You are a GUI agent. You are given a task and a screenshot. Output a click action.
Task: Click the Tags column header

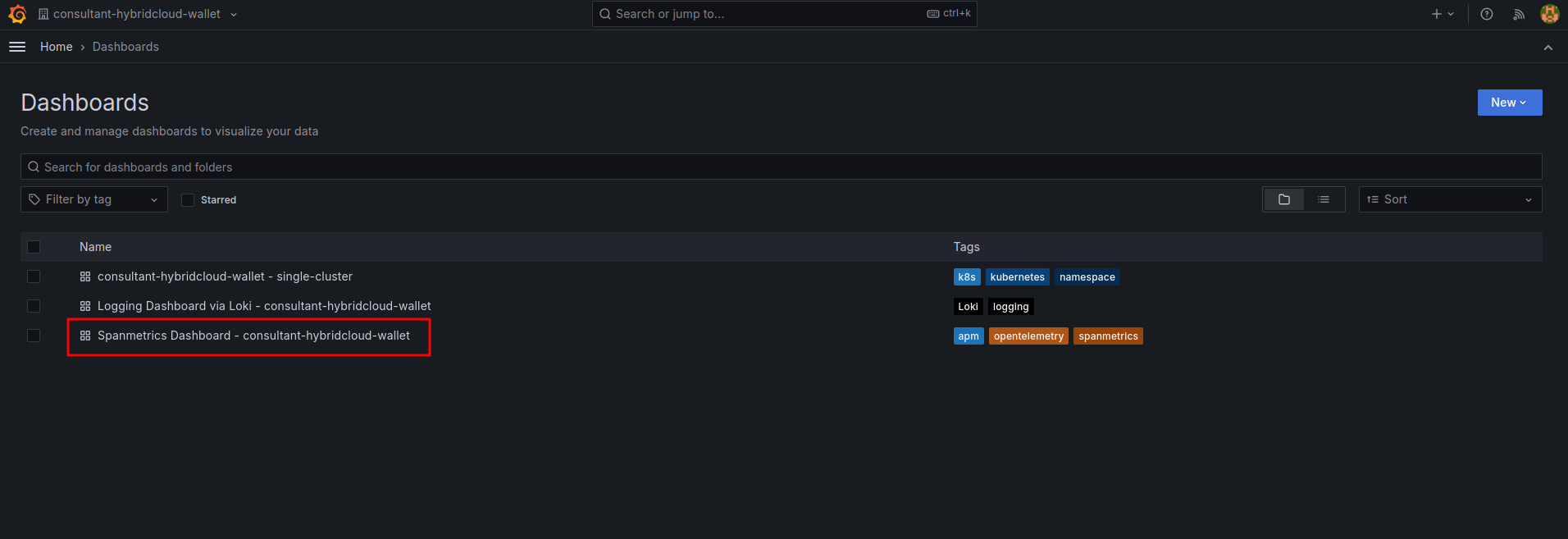point(967,247)
